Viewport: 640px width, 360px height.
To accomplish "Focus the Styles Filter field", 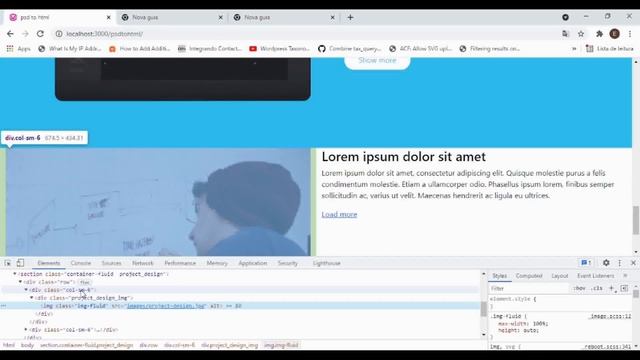I will pyautogui.click(x=529, y=288).
